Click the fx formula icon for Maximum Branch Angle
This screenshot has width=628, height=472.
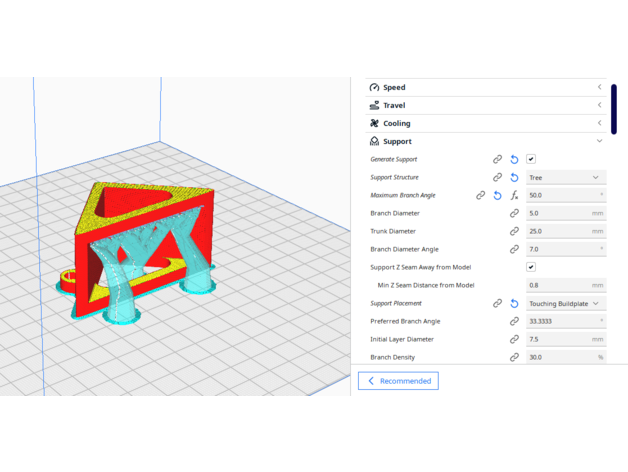[x=514, y=195]
